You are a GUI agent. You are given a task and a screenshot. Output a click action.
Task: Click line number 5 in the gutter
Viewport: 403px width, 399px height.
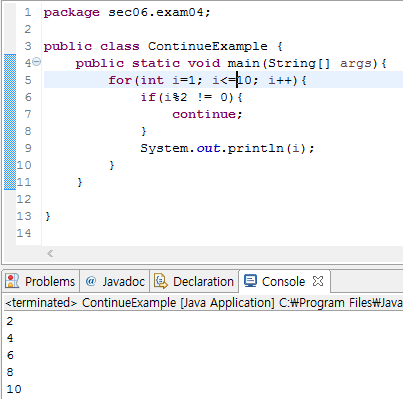pyautogui.click(x=28, y=80)
